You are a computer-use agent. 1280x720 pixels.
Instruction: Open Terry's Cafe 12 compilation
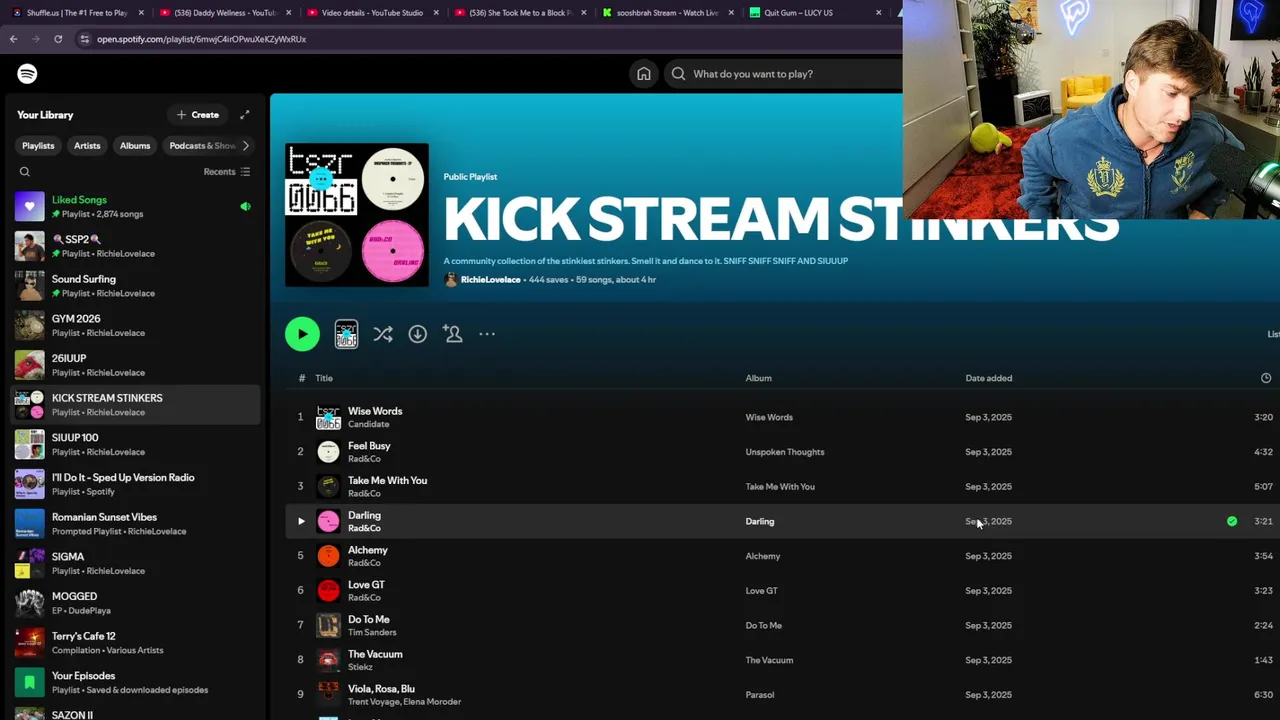point(134,643)
